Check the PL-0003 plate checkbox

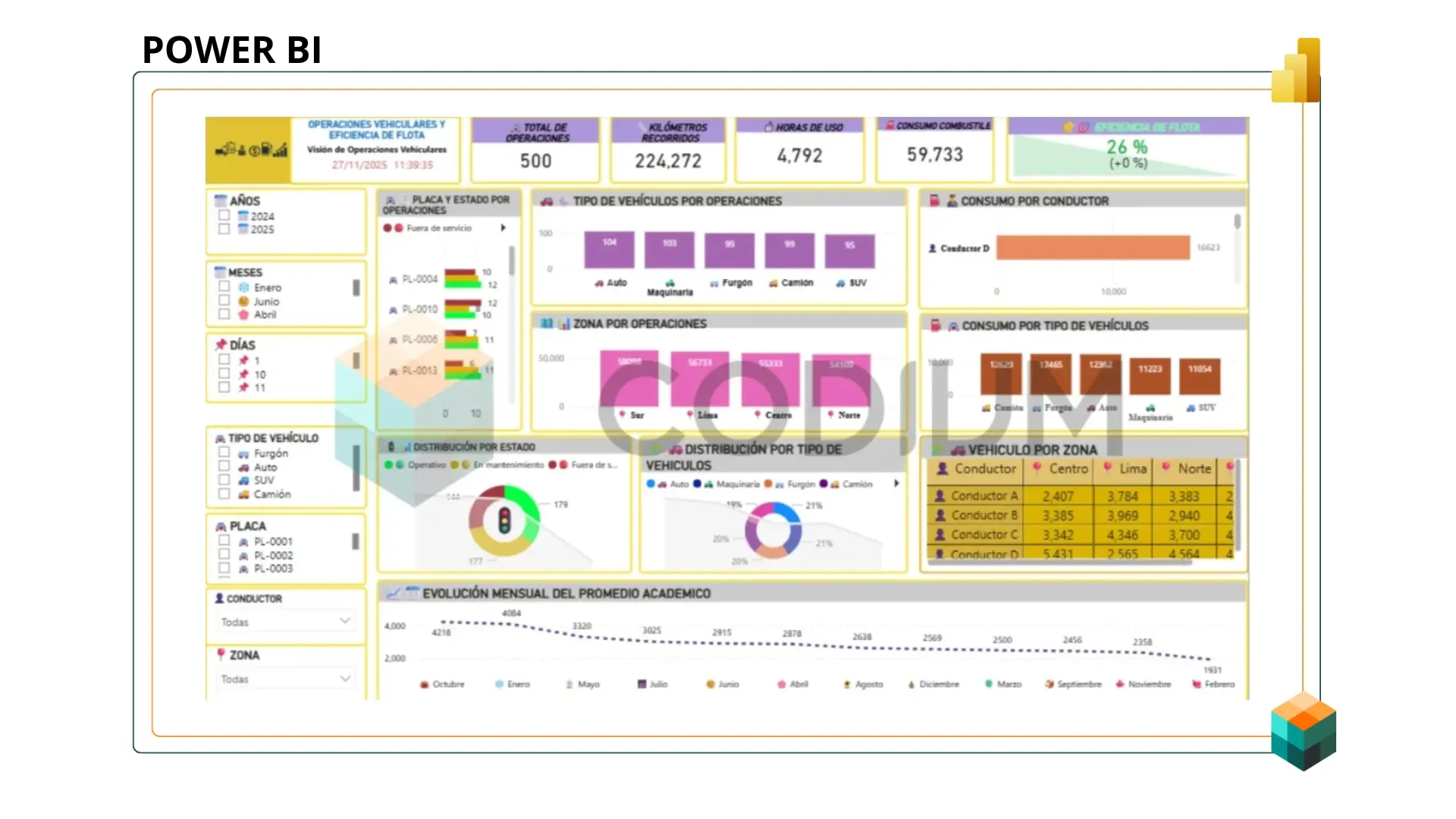click(224, 567)
